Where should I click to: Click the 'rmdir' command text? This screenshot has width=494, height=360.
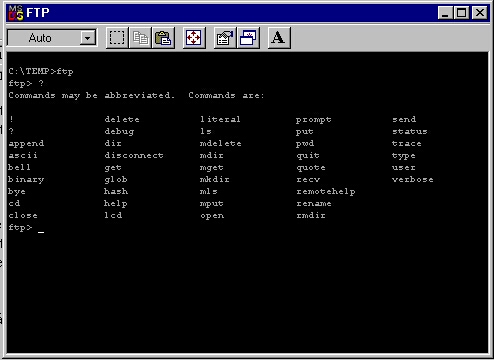(x=311, y=215)
